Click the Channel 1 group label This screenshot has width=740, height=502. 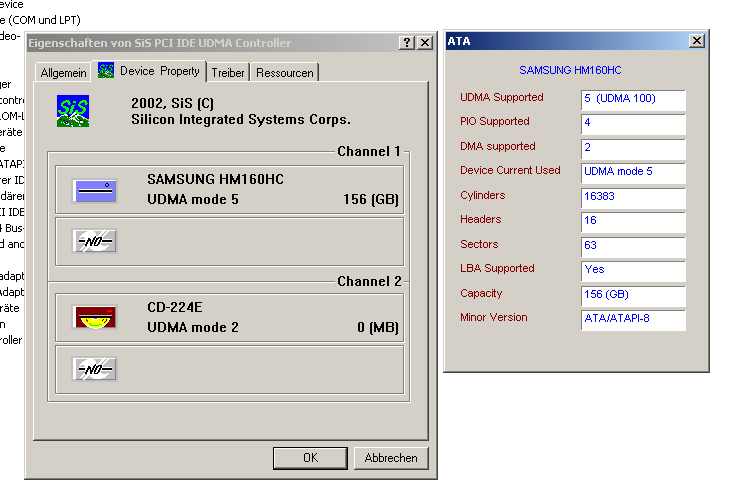pos(369,151)
